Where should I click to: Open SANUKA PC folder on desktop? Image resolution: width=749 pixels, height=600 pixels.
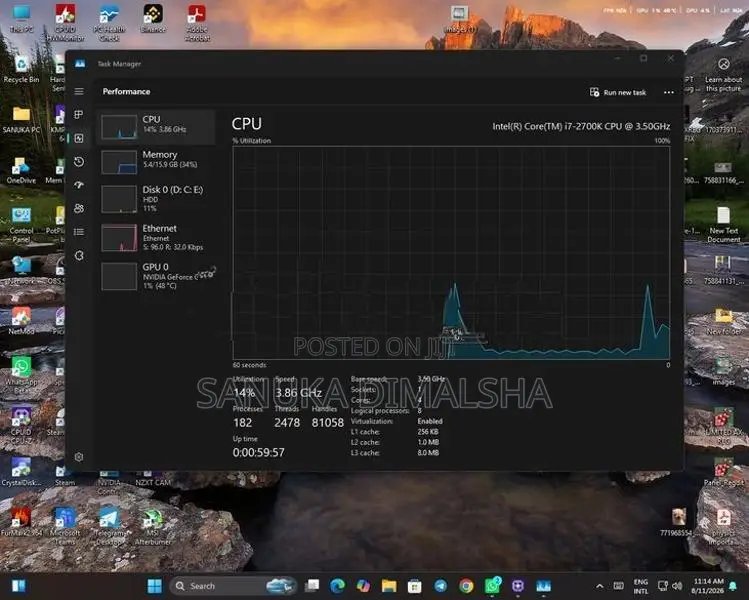tap(21, 119)
